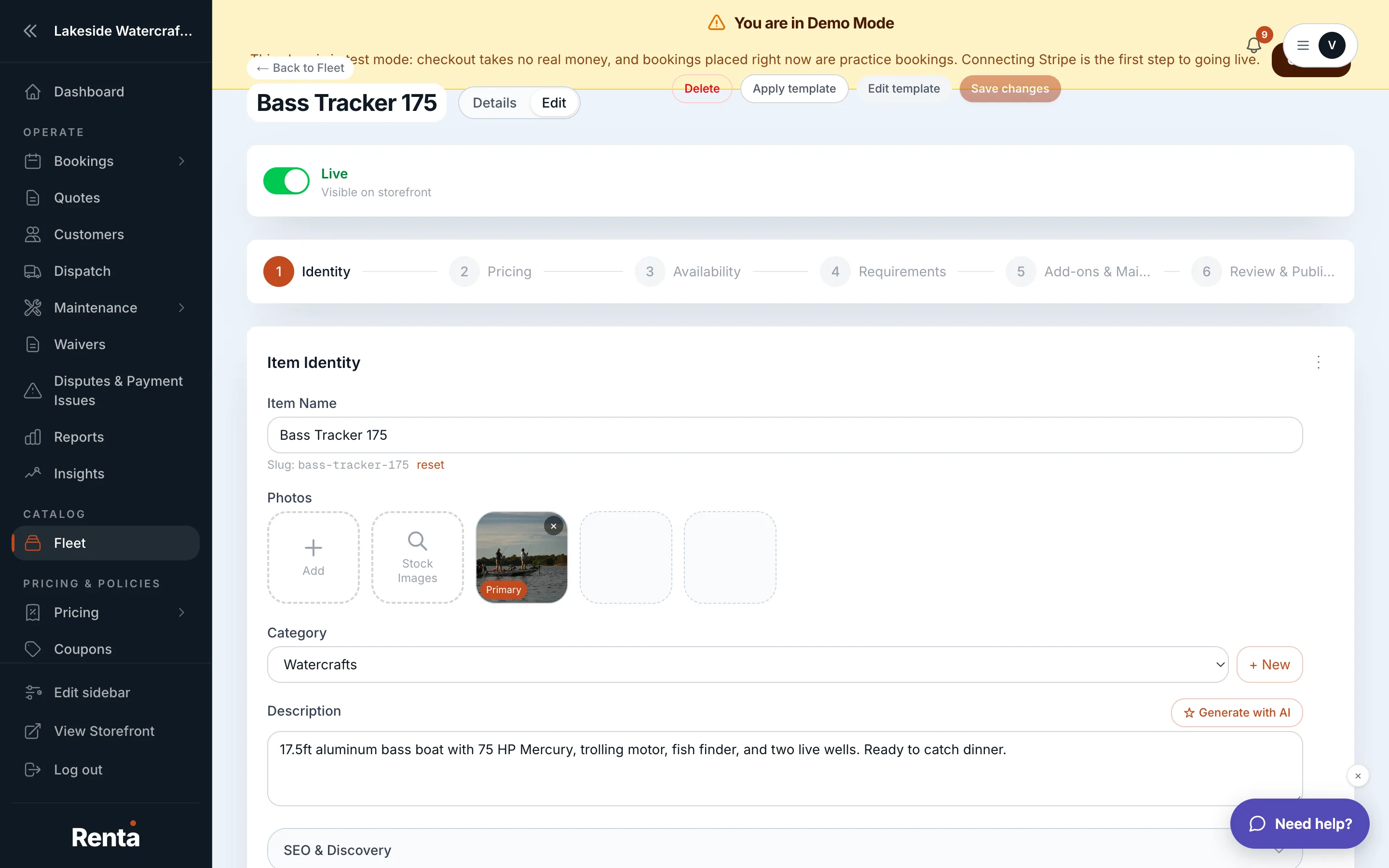Image resolution: width=1389 pixels, height=868 pixels.
Task: Open Item Identity three-dot menu
Action: click(1319, 362)
